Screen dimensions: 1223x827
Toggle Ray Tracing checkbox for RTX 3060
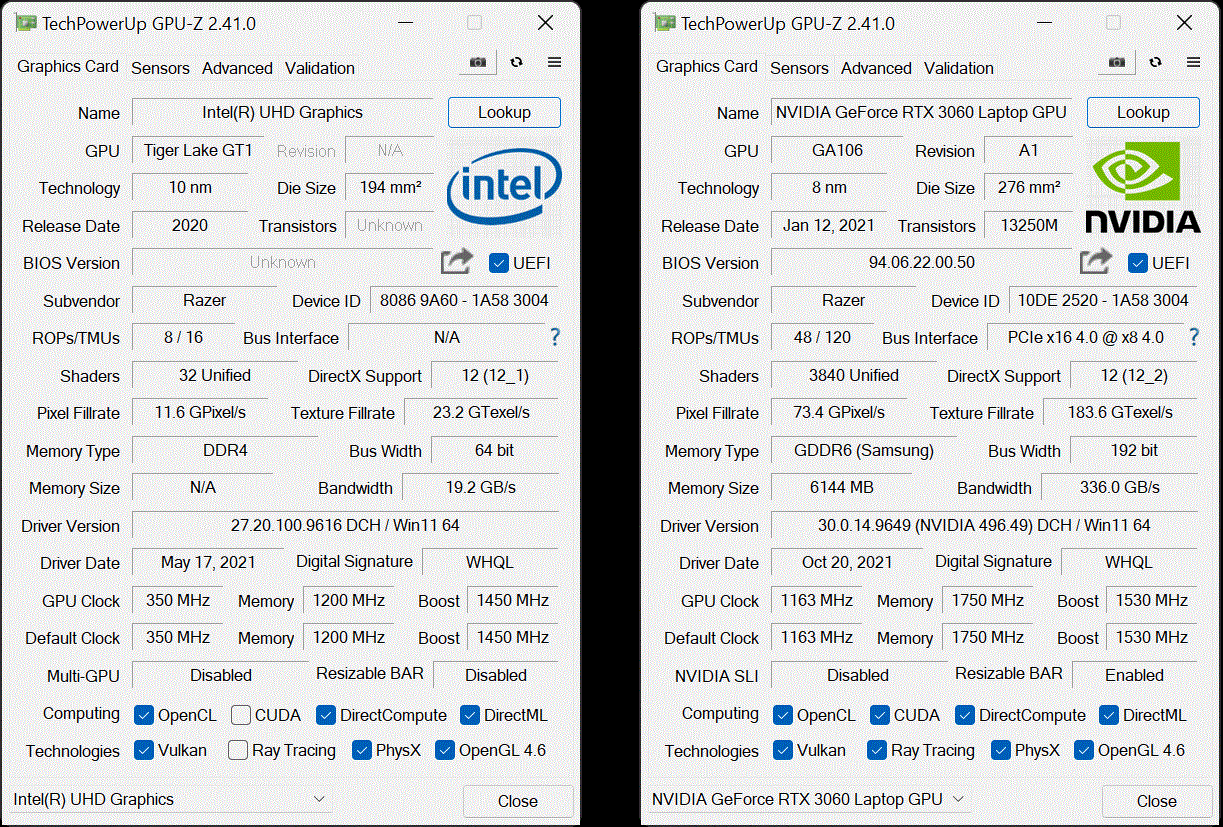coord(877,750)
